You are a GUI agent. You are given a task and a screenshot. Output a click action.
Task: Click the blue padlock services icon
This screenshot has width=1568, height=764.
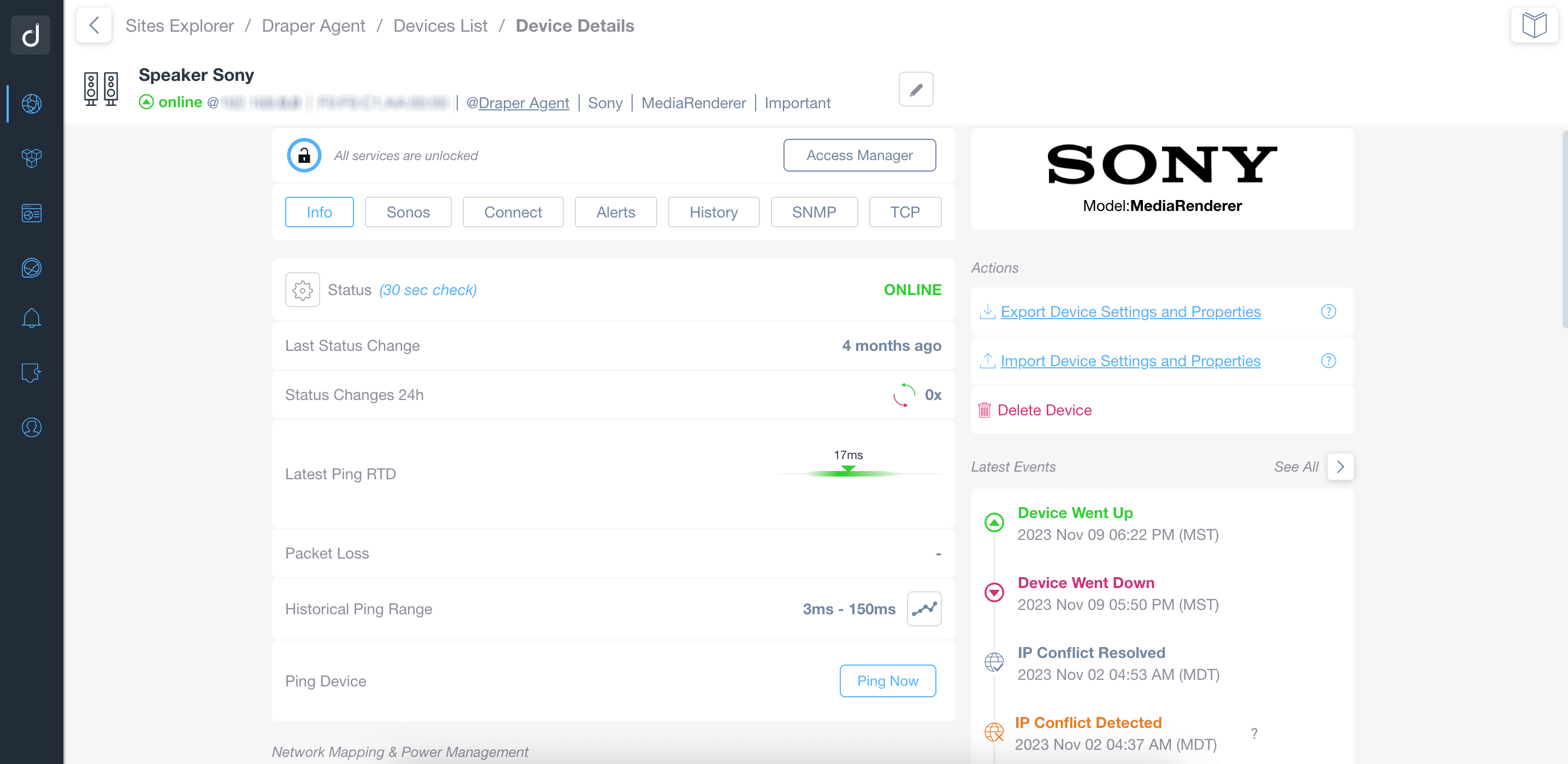click(x=304, y=155)
